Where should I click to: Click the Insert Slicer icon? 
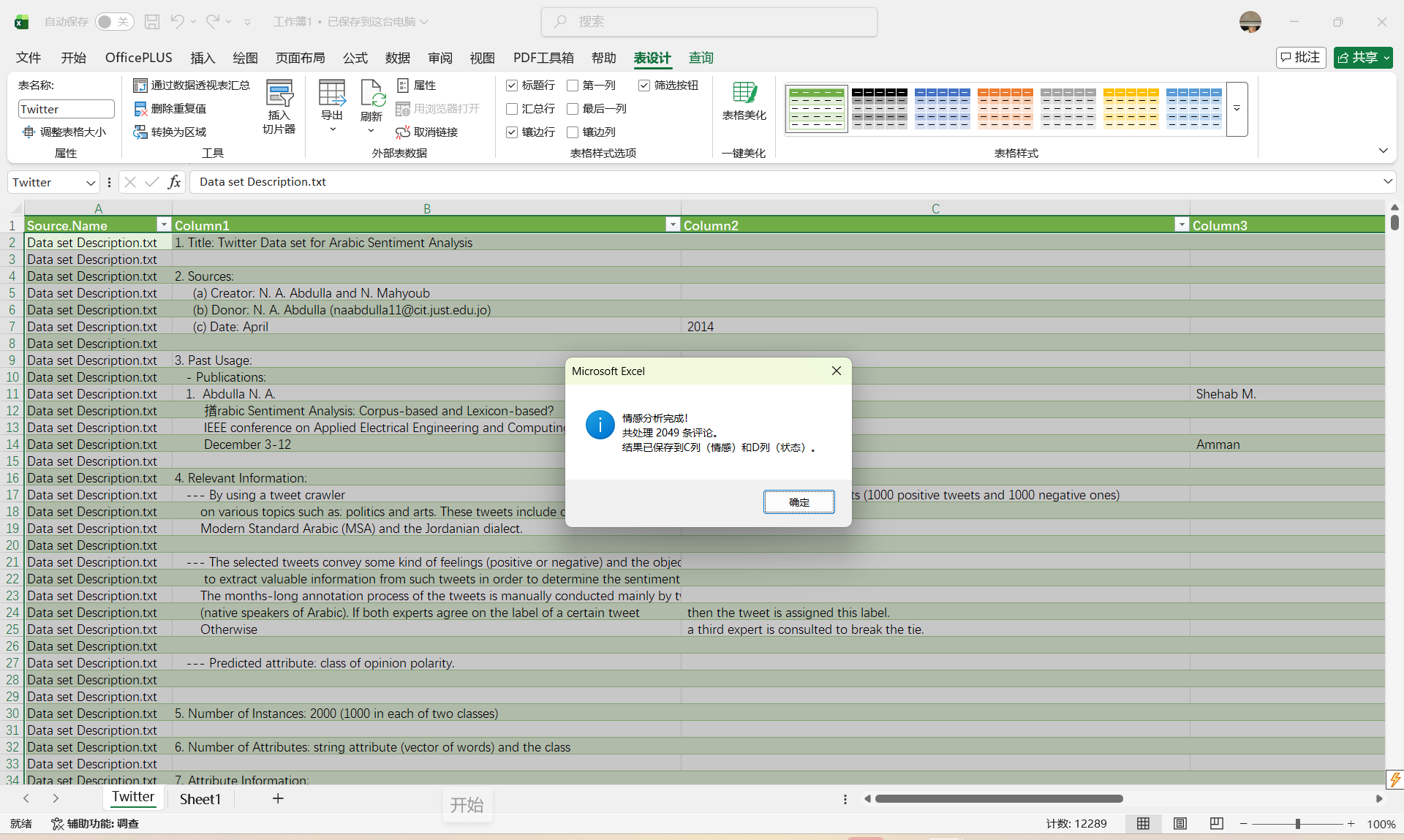(279, 94)
